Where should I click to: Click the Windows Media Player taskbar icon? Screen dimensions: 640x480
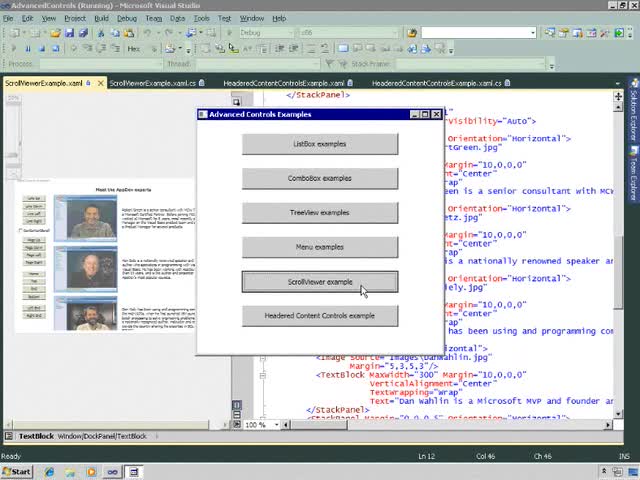[91, 472]
